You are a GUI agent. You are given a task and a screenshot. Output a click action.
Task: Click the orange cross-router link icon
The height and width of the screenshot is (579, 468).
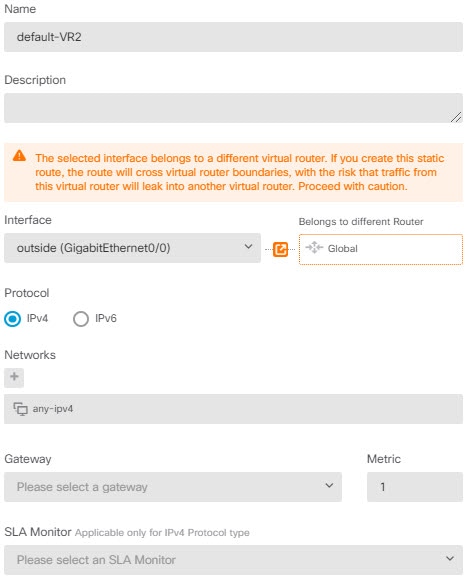tap(280, 249)
